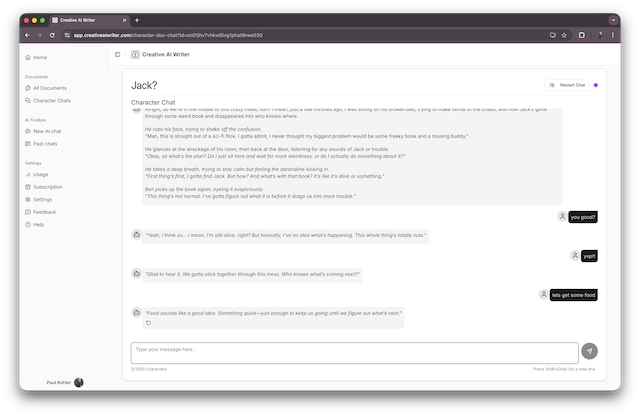Click bot avatar beside 'Yeah, I think so' reply
The height and width of the screenshot is (416, 640).
tap(136, 235)
